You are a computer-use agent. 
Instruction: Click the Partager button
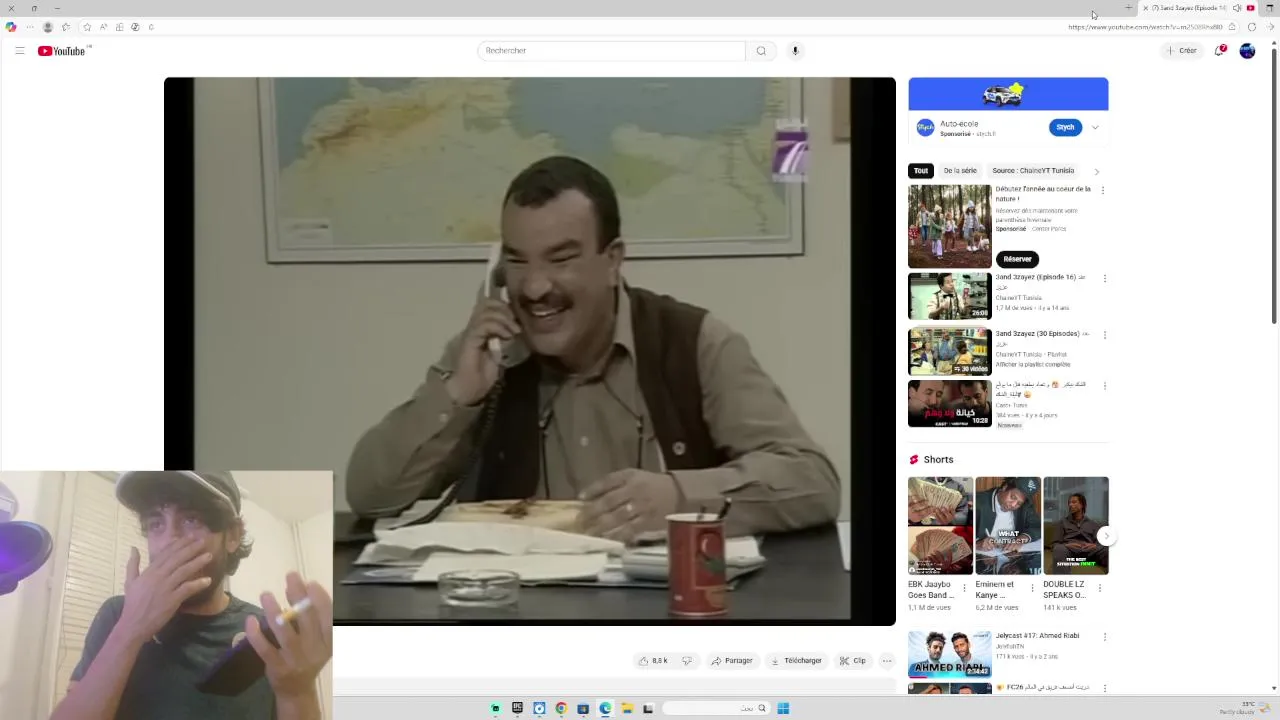[731, 661]
